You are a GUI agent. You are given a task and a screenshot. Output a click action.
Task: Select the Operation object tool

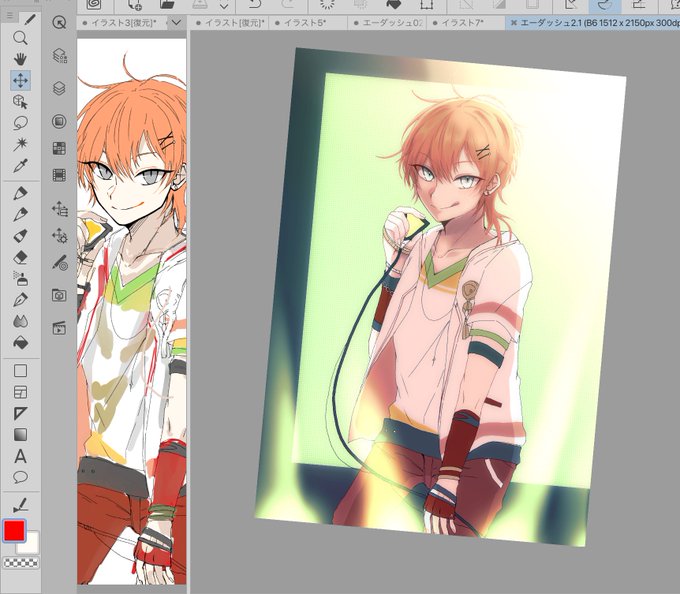(x=20, y=102)
